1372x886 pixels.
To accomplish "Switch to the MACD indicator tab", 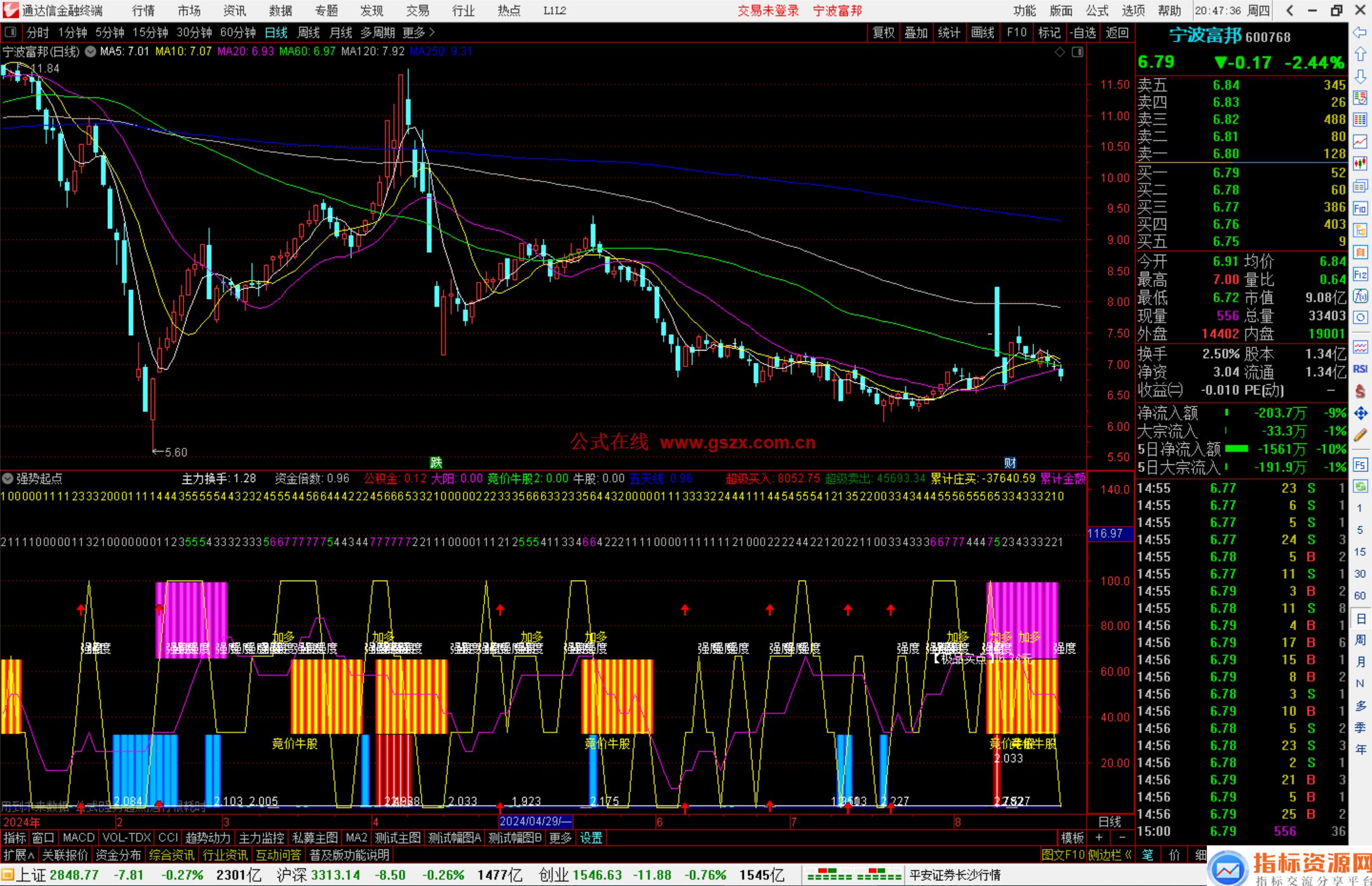I will click(x=78, y=838).
